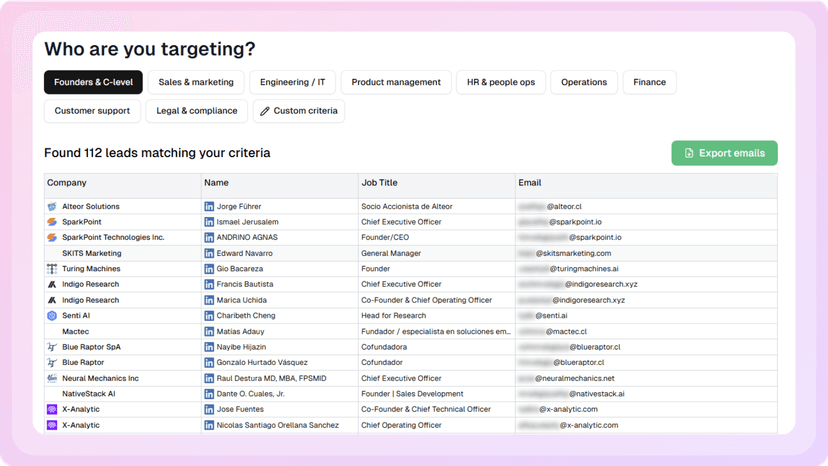Choose the Engineering / IT filter
Screen dimensions: 828x466
coord(293,82)
